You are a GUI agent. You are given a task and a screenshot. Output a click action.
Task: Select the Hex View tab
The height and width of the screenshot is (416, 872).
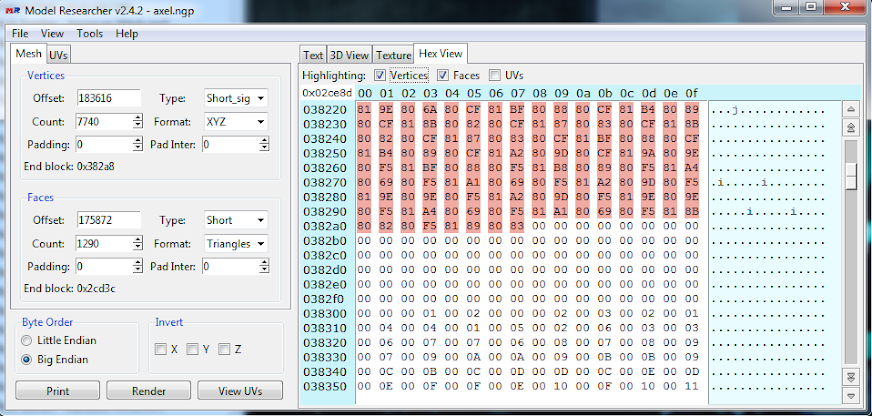440,53
